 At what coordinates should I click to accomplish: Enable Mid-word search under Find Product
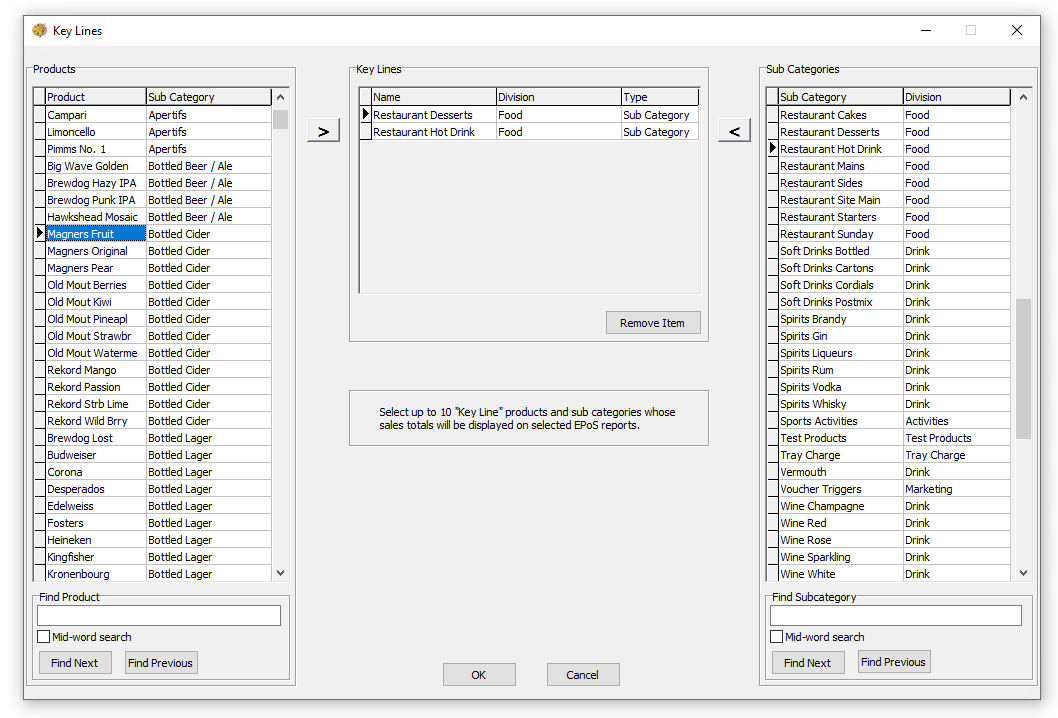(x=44, y=637)
